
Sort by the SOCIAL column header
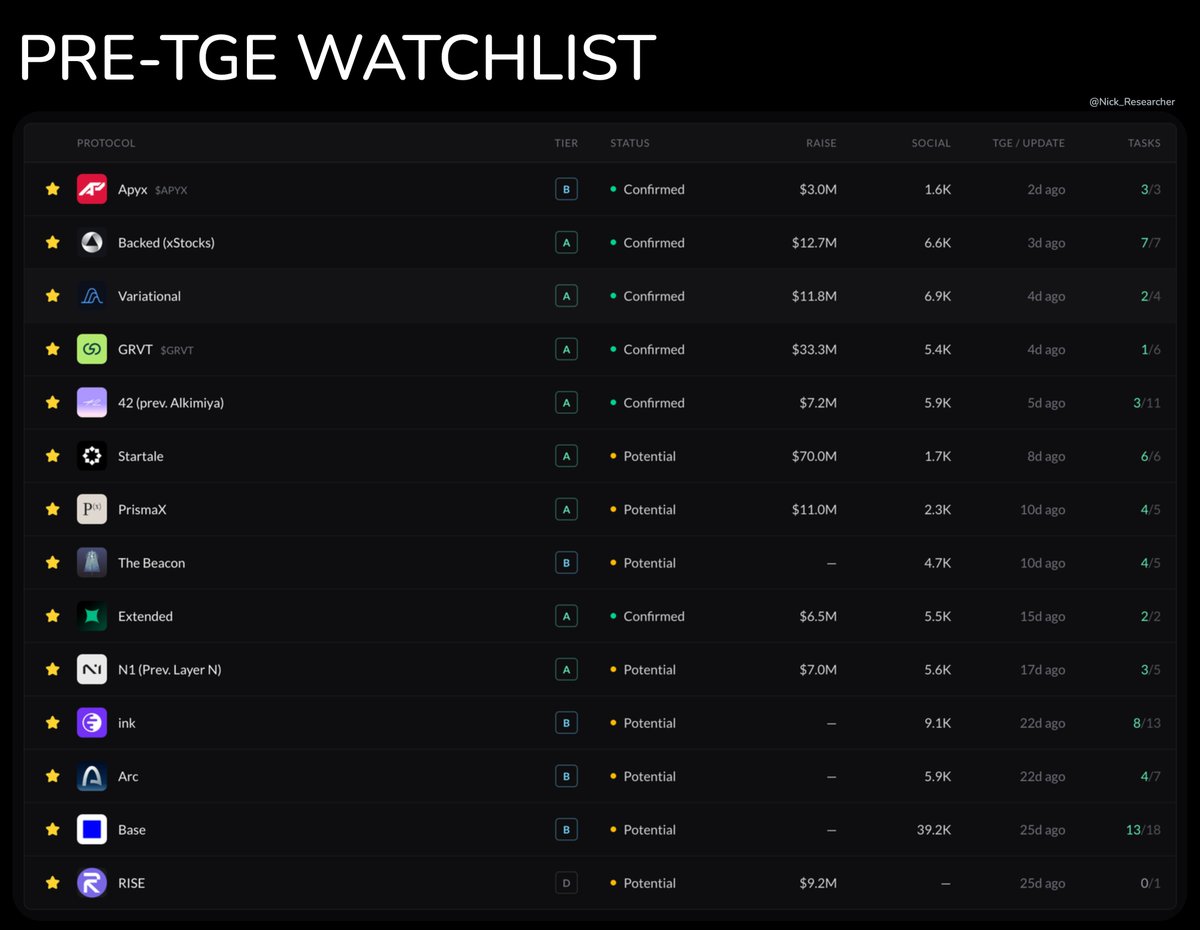(x=931, y=143)
